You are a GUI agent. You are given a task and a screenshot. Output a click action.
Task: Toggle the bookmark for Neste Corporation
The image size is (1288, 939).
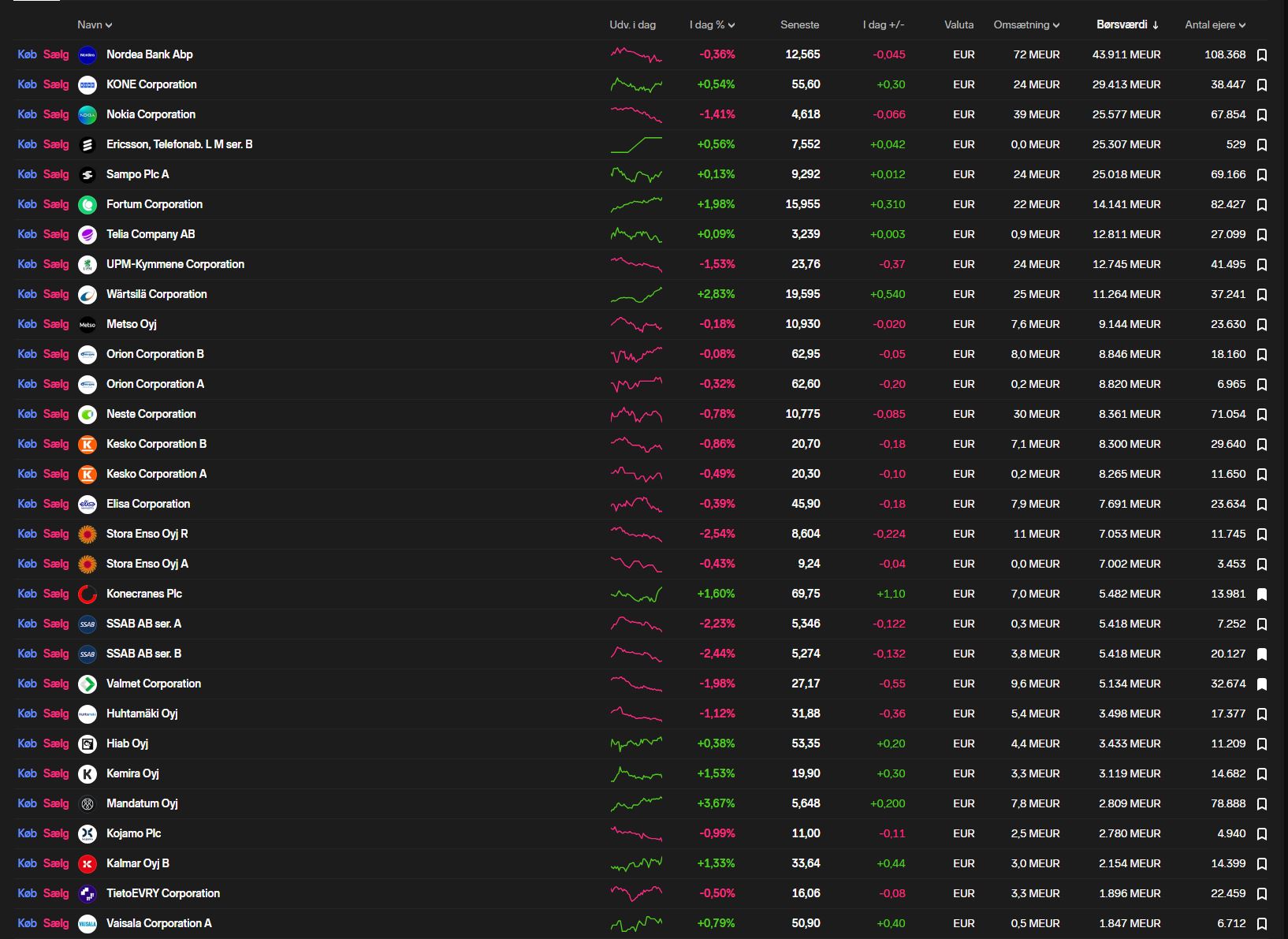tap(1262, 415)
